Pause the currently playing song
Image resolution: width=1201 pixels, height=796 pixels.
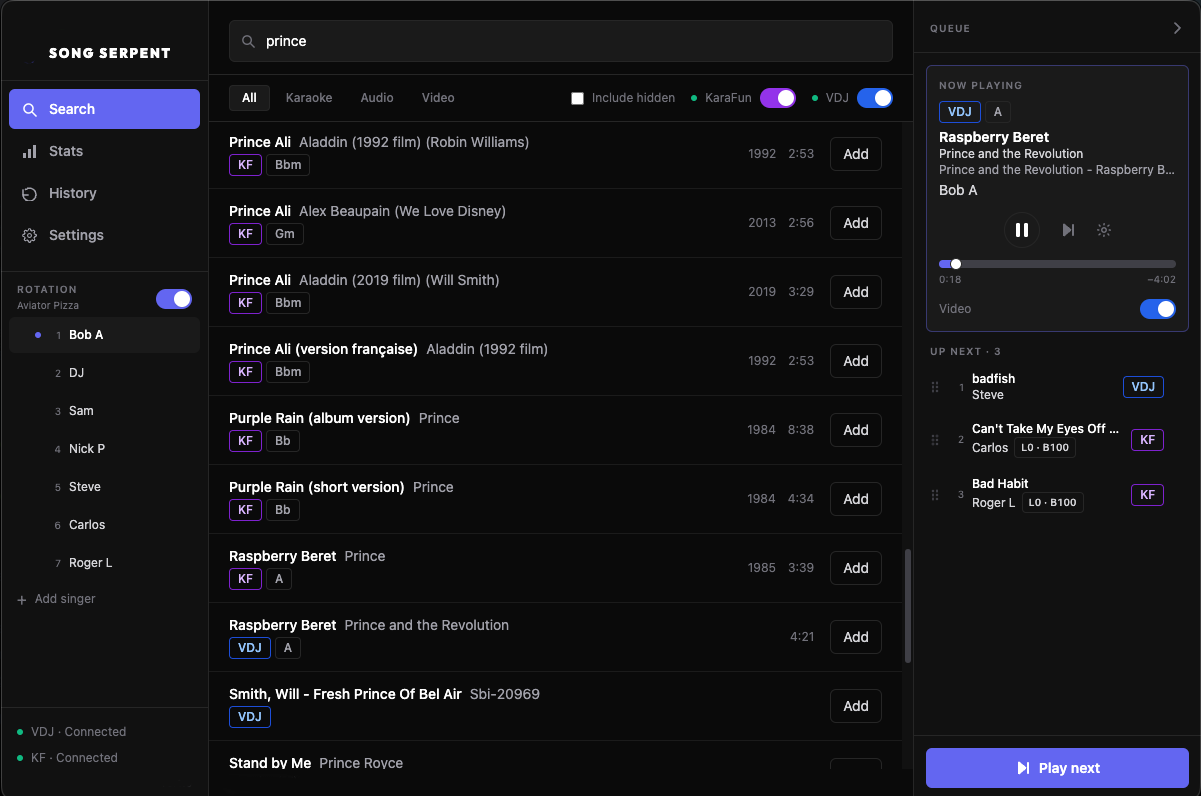pyautogui.click(x=1022, y=230)
